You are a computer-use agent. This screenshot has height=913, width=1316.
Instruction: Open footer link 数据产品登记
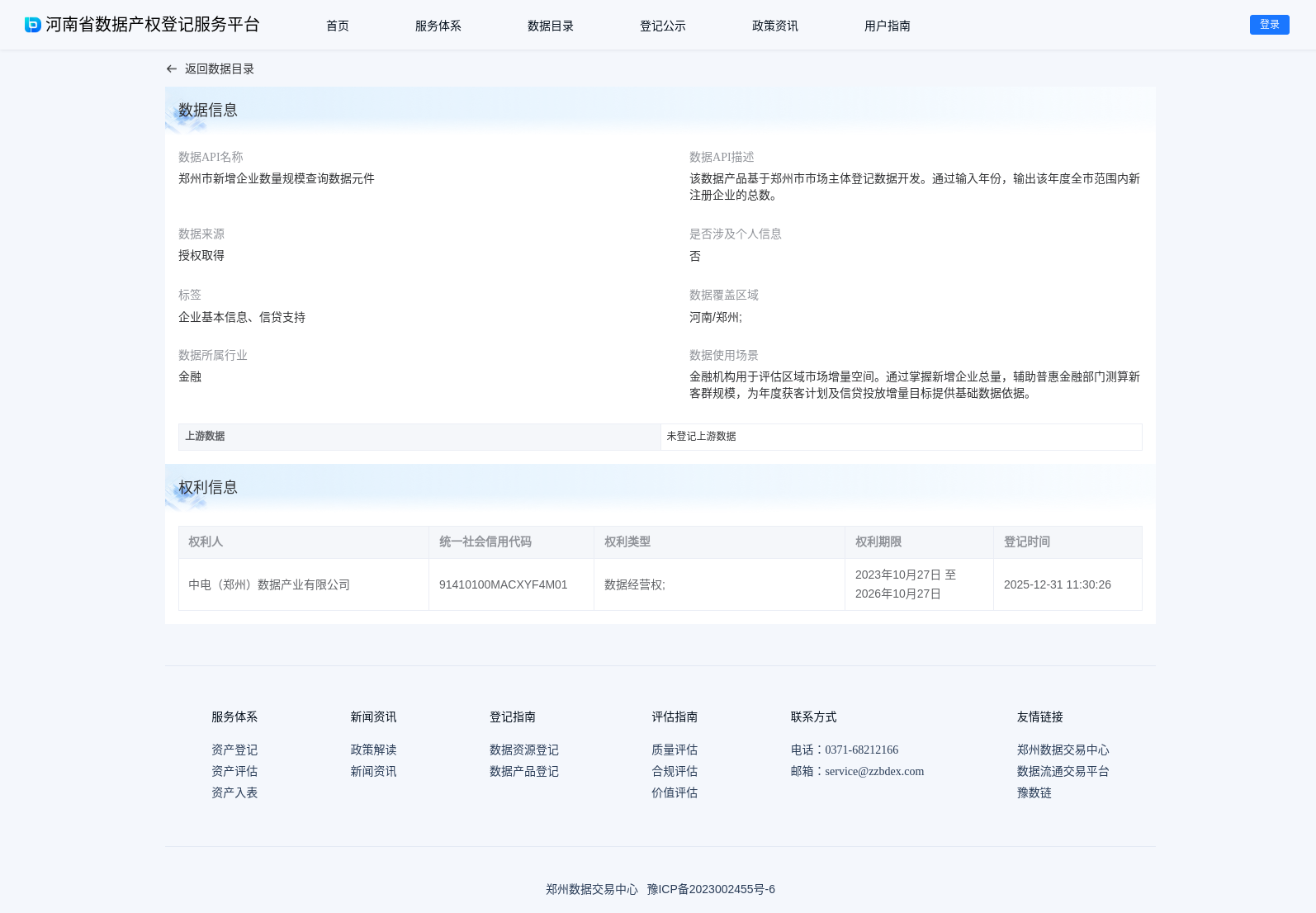coord(524,771)
